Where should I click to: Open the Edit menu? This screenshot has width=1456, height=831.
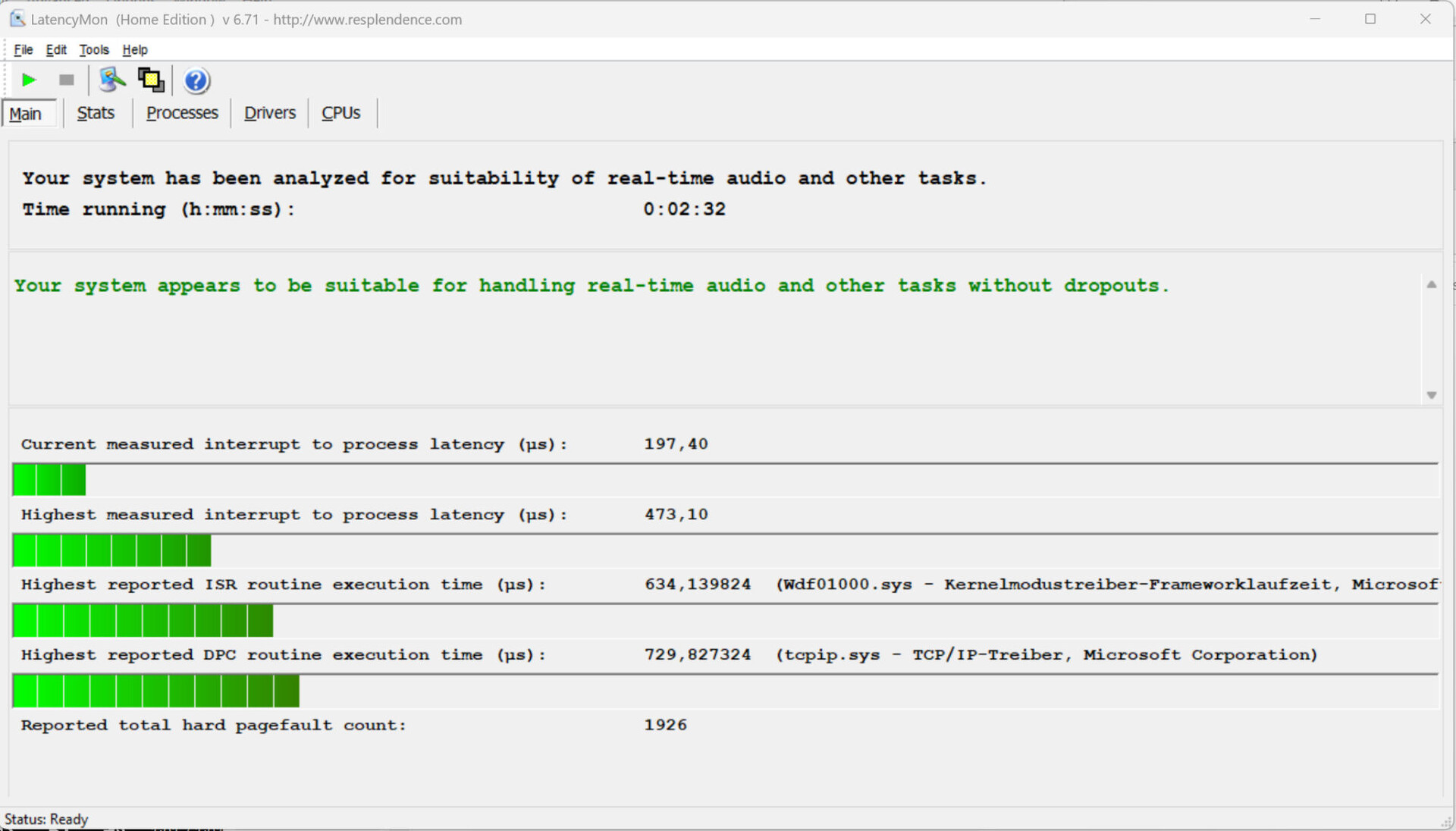[x=56, y=50]
